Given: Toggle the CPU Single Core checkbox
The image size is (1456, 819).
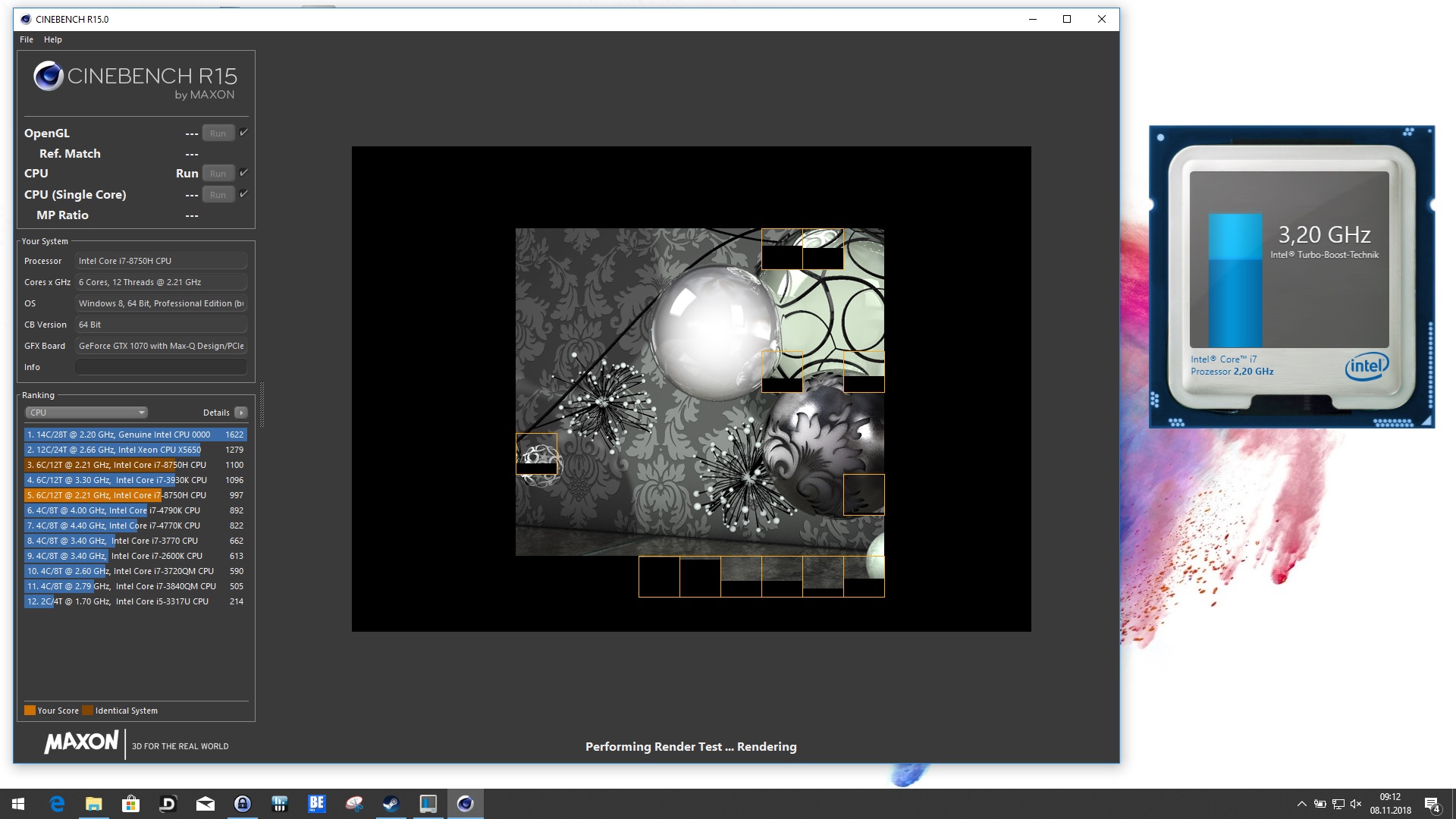Looking at the screenshot, I should click(244, 194).
